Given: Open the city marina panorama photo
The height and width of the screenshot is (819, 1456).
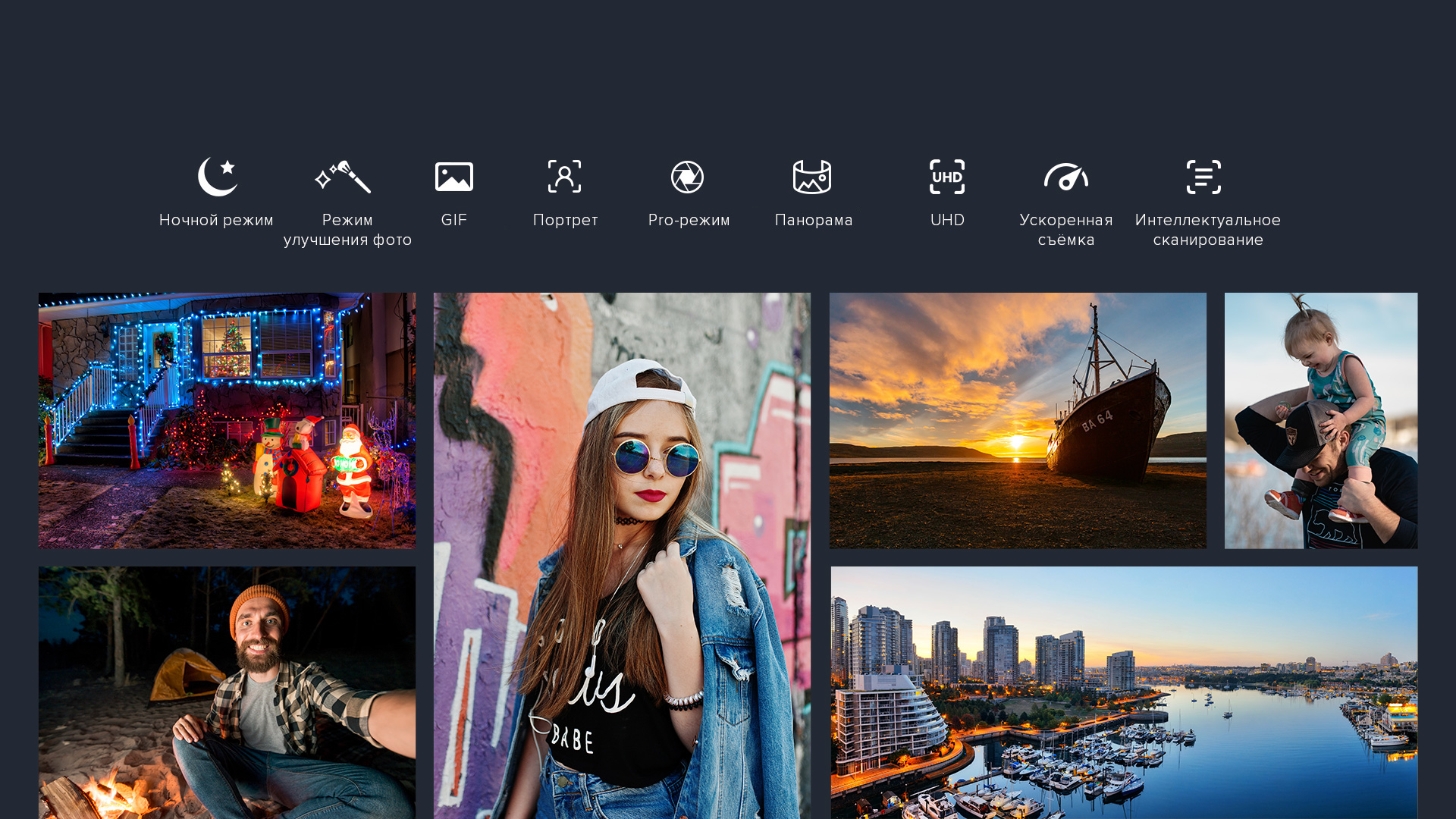Looking at the screenshot, I should [1124, 692].
